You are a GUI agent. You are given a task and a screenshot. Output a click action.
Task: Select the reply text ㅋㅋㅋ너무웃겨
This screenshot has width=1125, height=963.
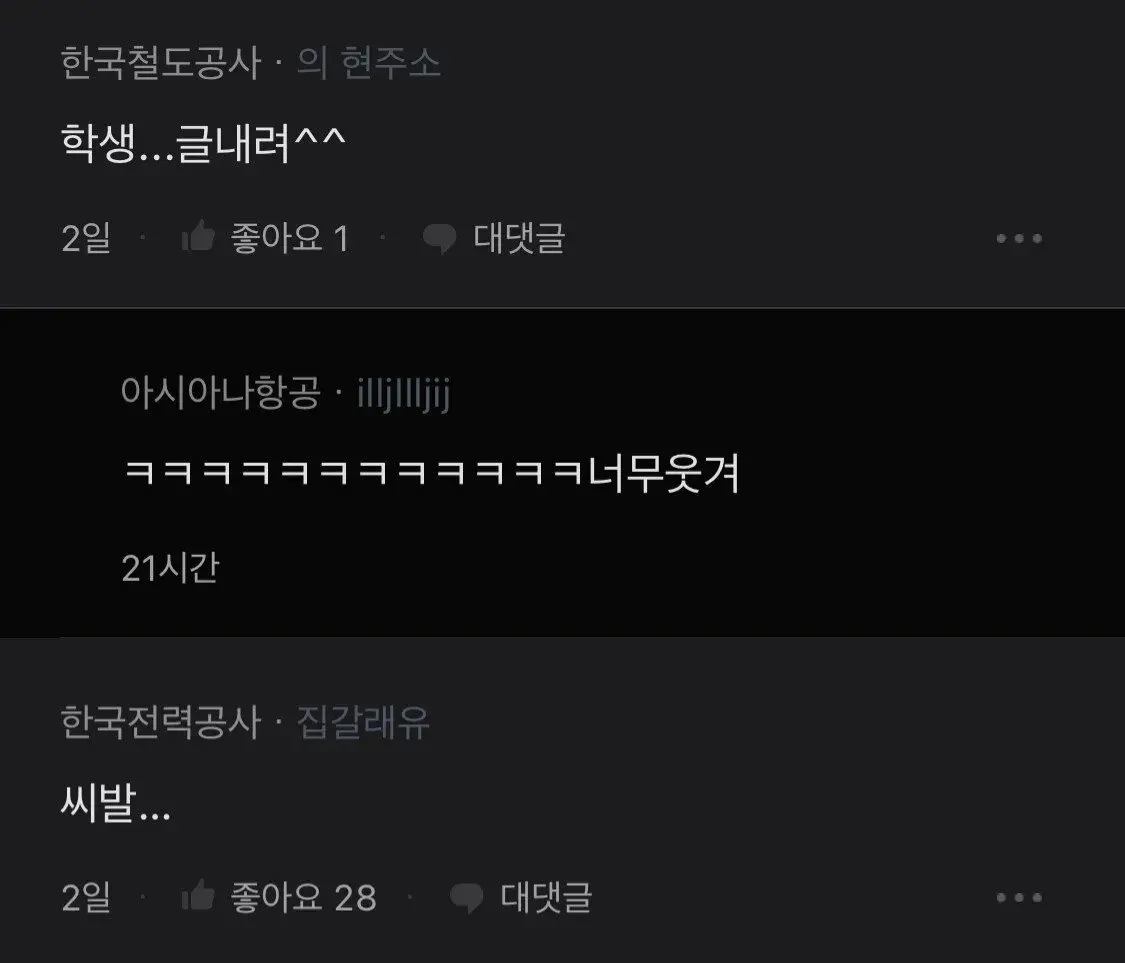tap(431, 474)
